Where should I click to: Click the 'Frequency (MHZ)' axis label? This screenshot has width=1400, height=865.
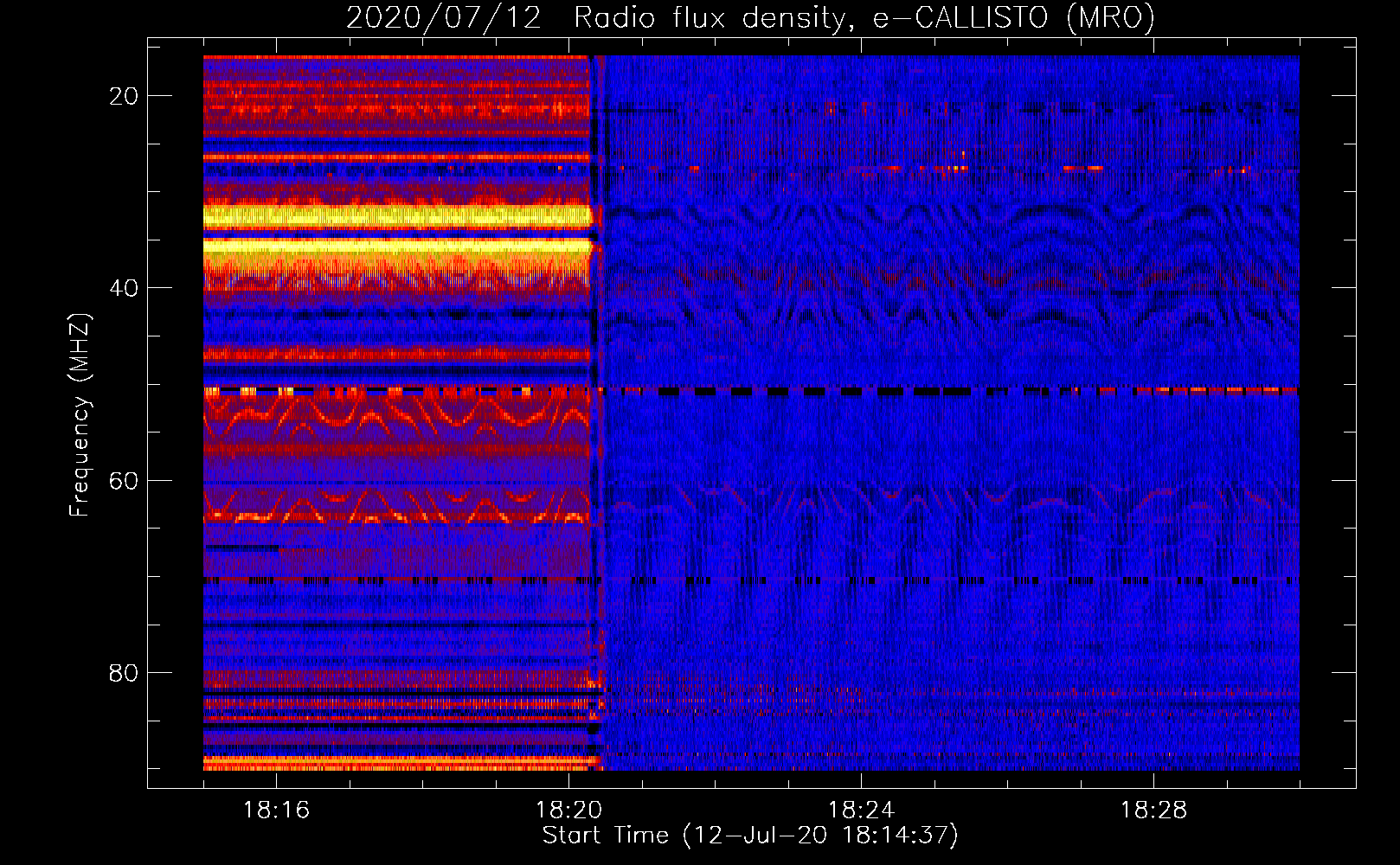(80, 414)
